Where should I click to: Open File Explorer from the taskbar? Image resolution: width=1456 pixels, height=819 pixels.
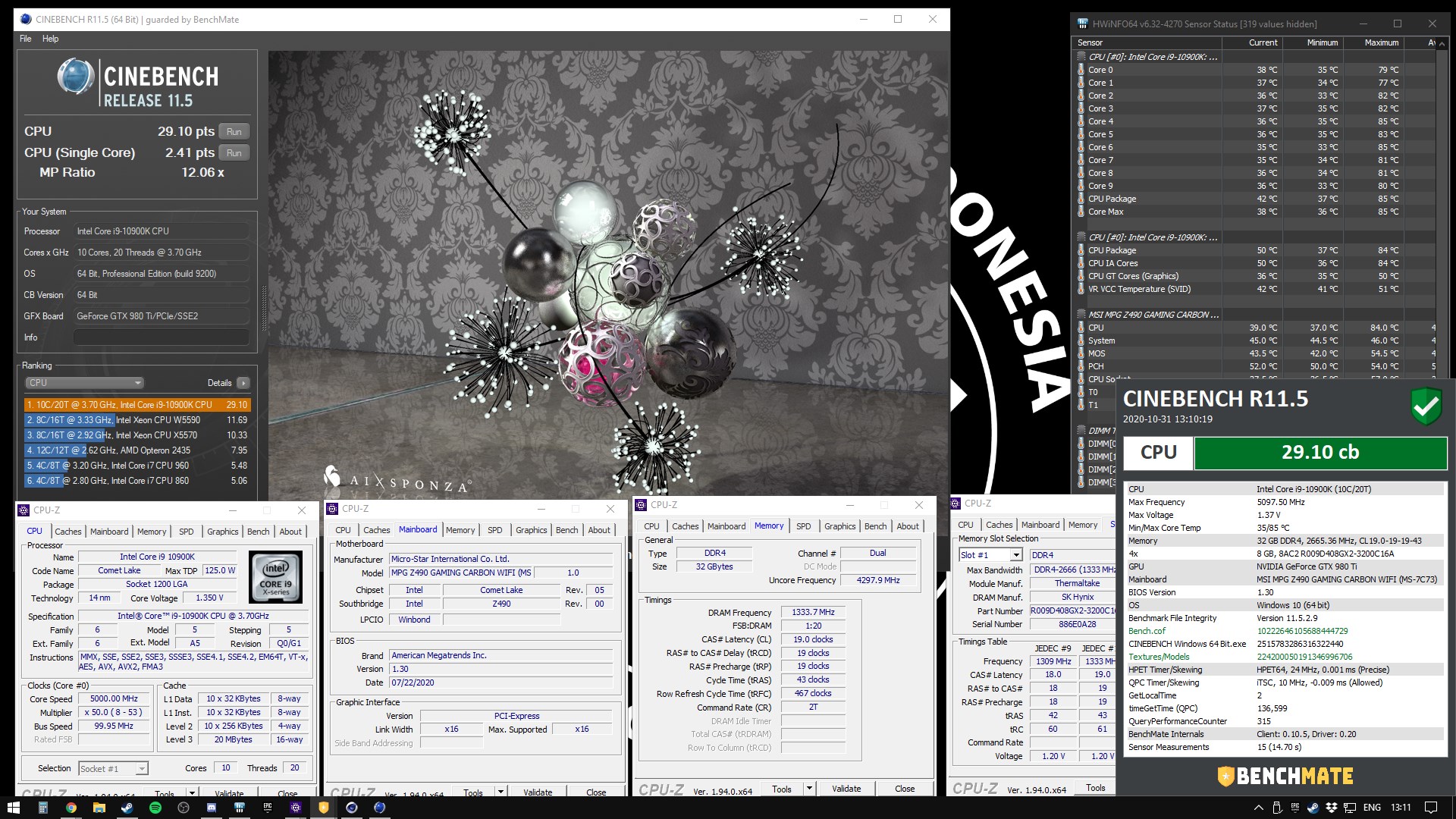pyautogui.click(x=99, y=808)
